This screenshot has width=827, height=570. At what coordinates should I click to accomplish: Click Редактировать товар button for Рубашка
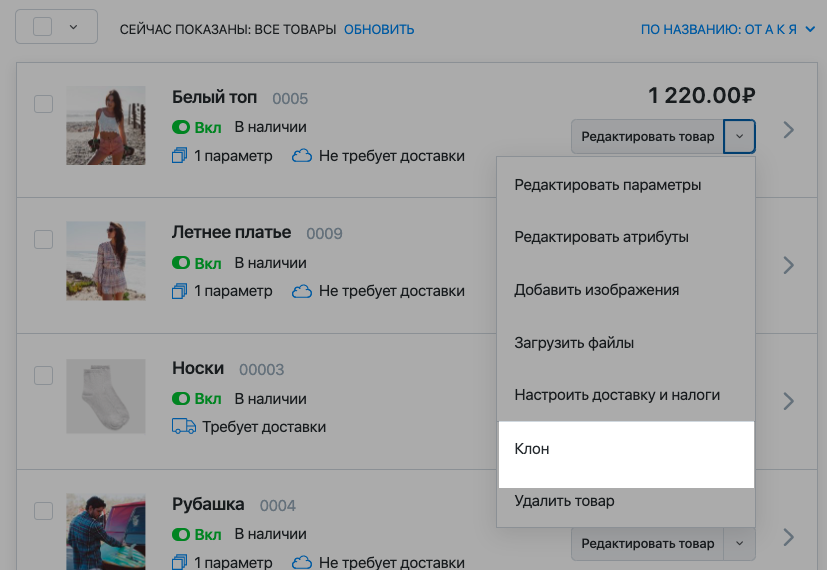click(648, 544)
